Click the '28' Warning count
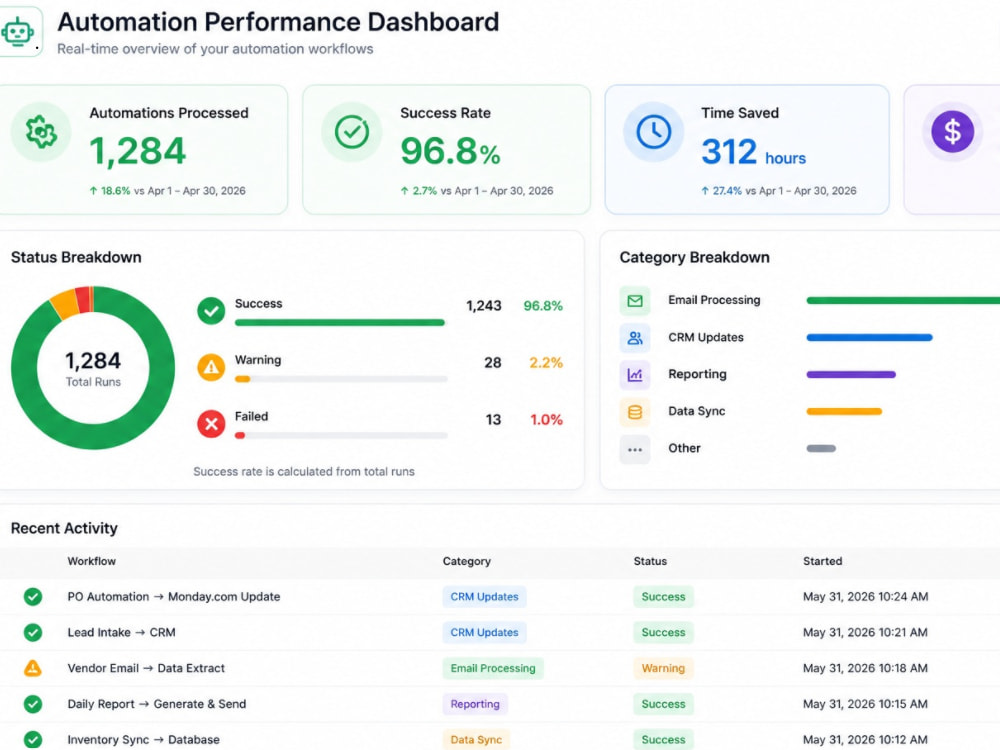This screenshot has width=1000, height=750. [492, 363]
